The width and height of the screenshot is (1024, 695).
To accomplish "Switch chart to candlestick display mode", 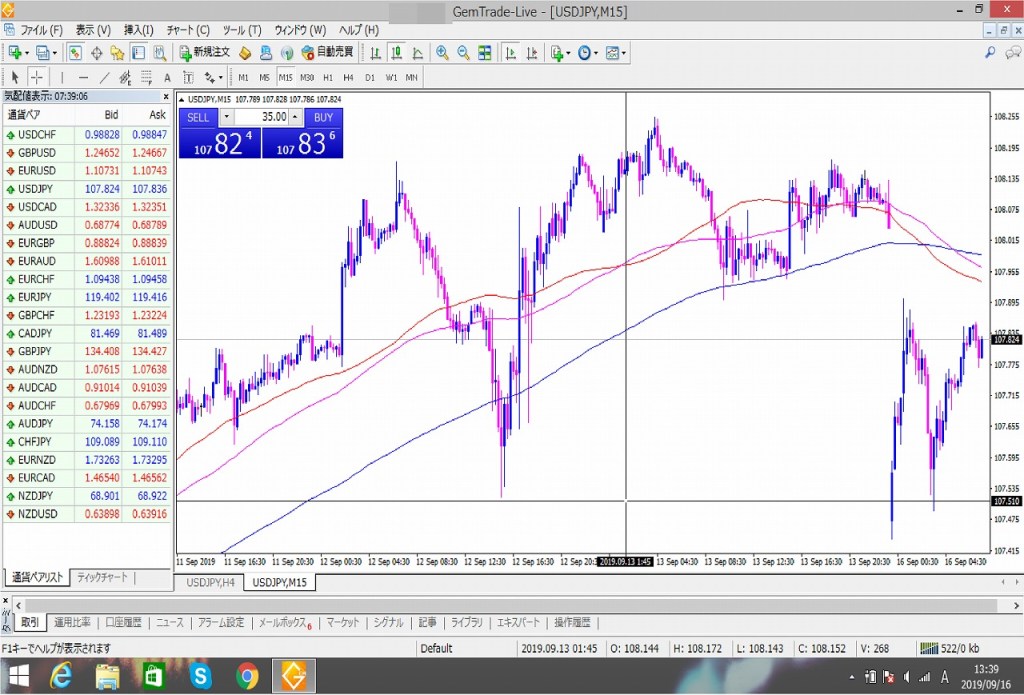I will [396, 53].
